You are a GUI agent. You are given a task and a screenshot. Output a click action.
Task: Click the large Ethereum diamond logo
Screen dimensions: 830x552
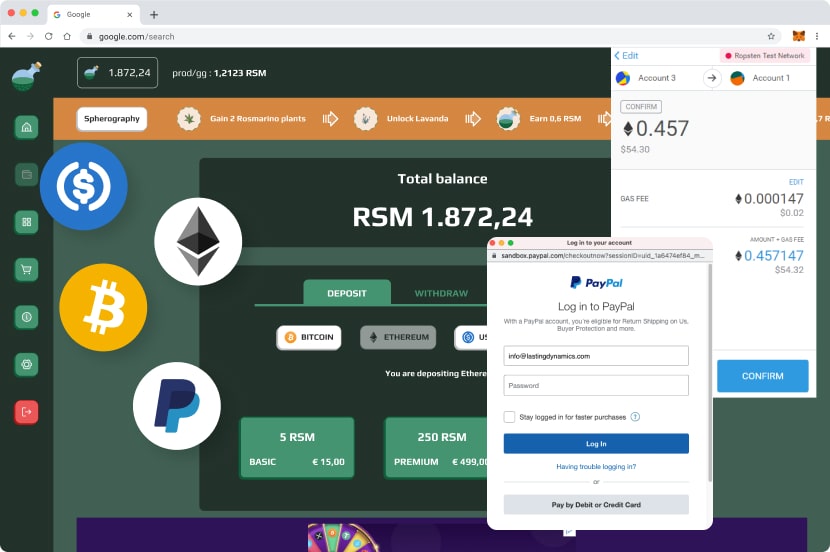tap(198, 242)
